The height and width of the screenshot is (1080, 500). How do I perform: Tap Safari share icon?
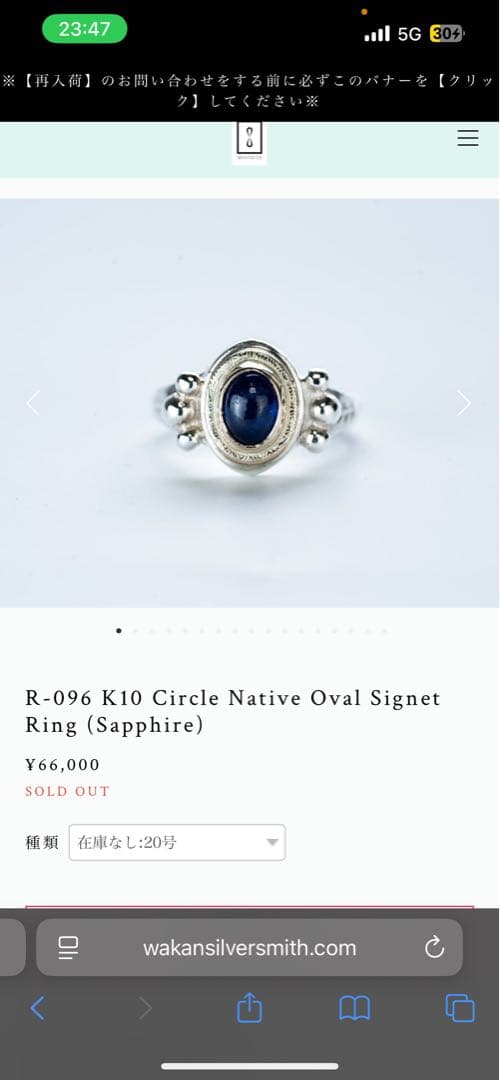[249, 1008]
